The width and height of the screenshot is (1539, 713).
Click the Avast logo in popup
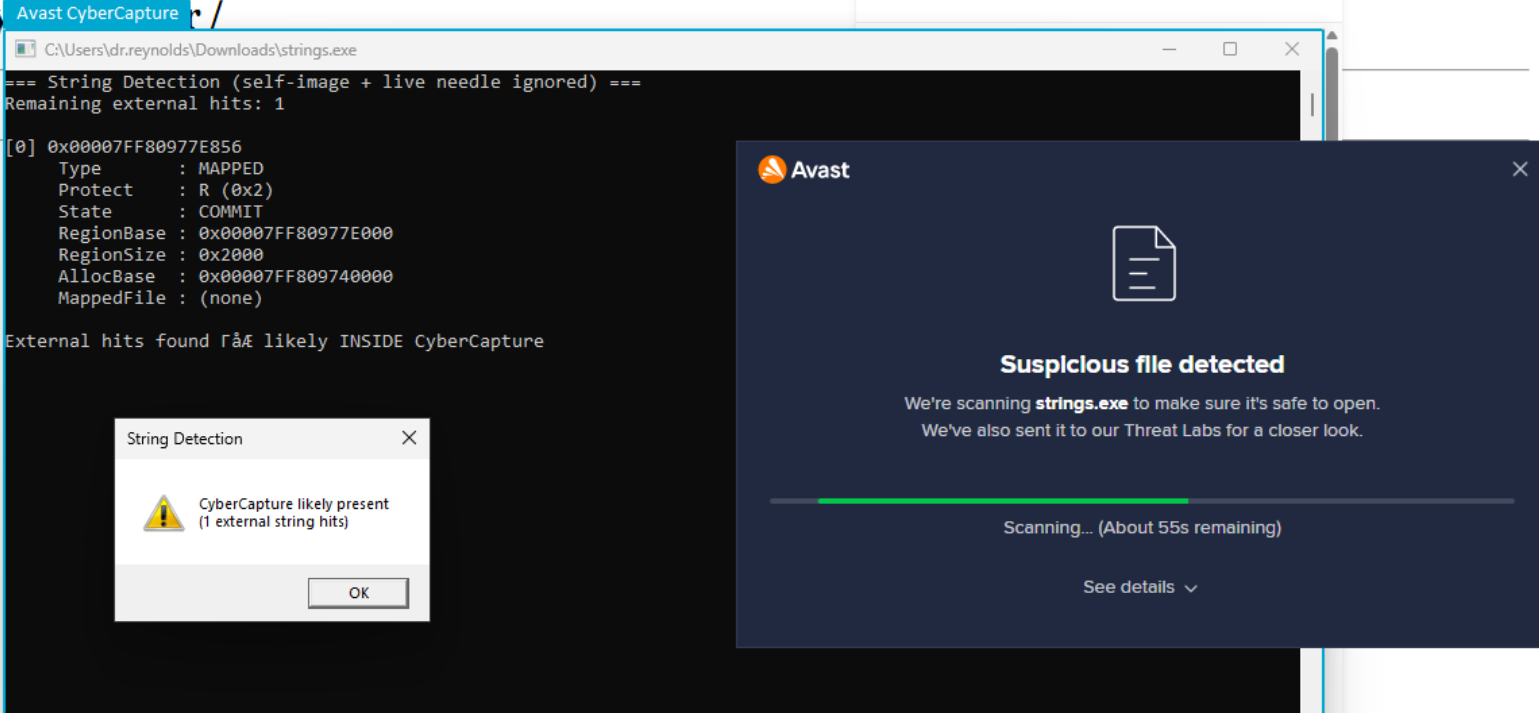point(804,170)
